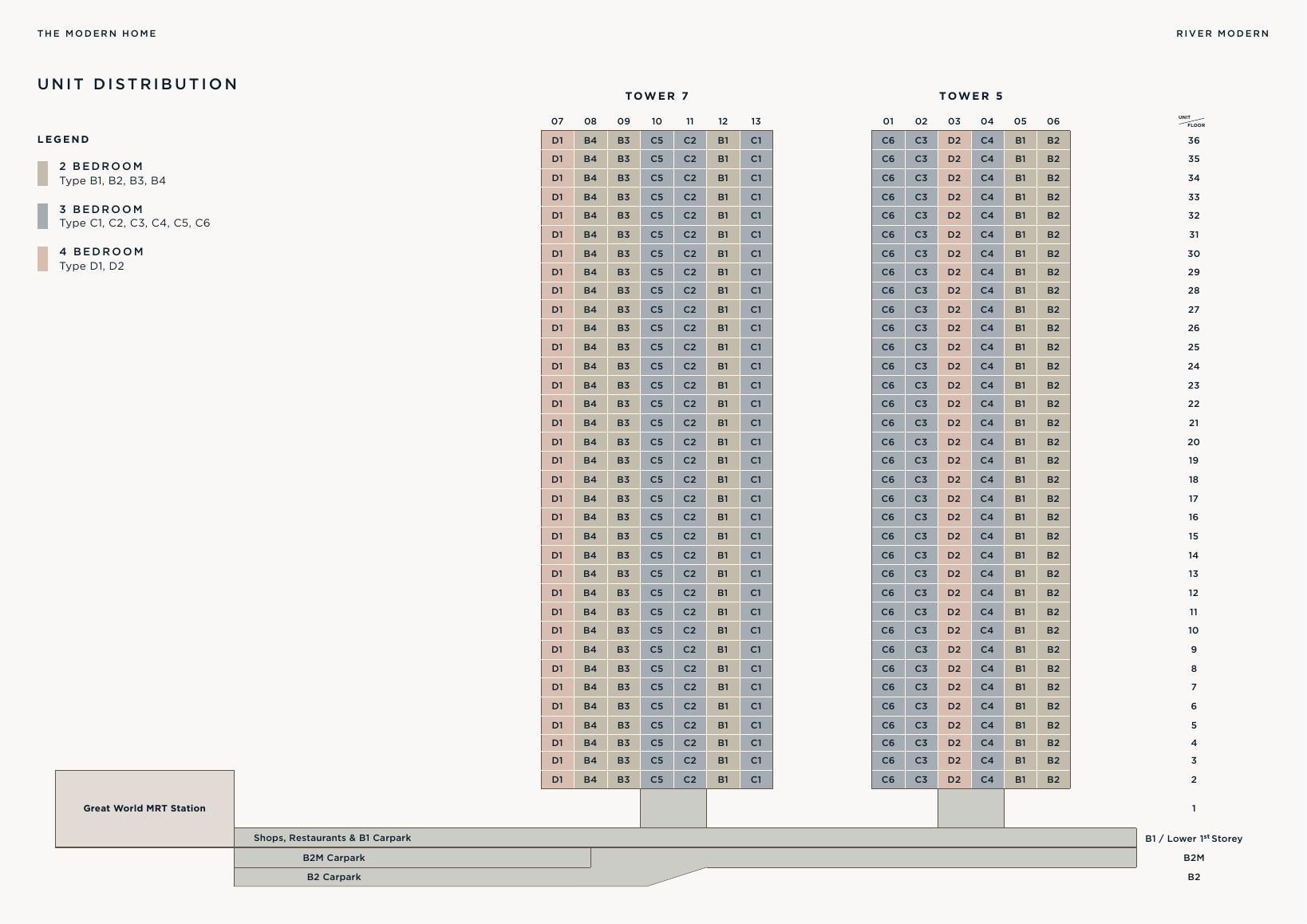Select B2 unit in stack 06, floor 36
This screenshot has width=1307, height=924.
coord(1053,140)
